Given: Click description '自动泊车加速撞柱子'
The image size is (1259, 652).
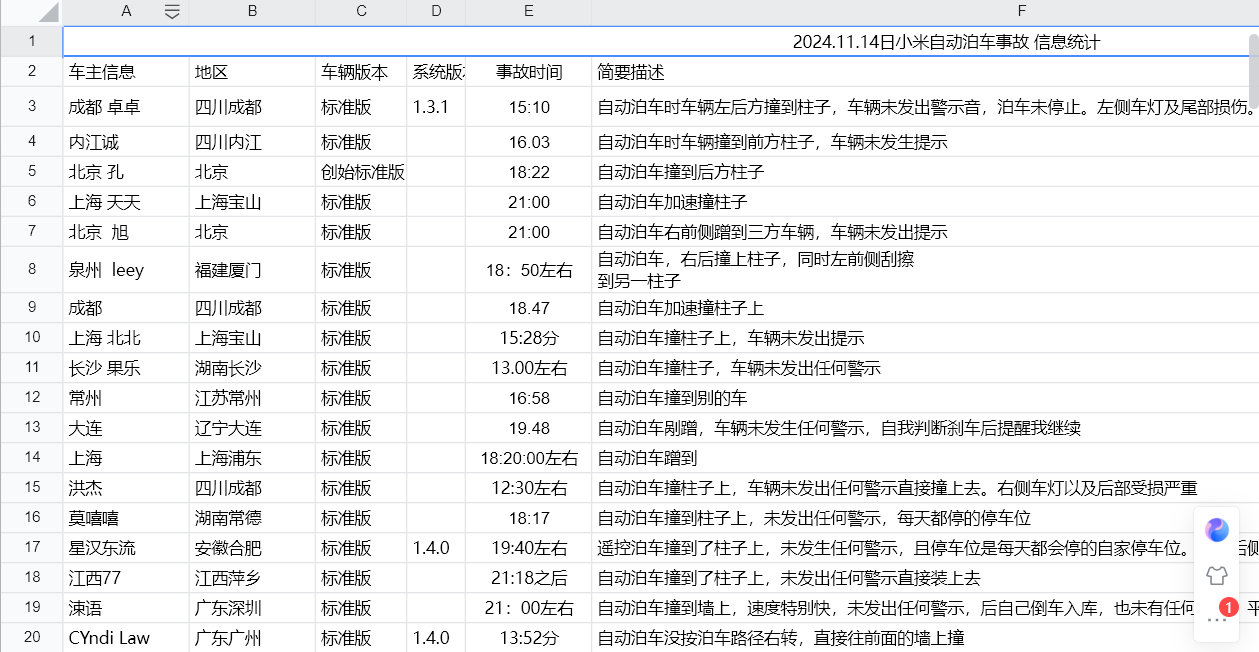Looking at the screenshot, I should 672,202.
